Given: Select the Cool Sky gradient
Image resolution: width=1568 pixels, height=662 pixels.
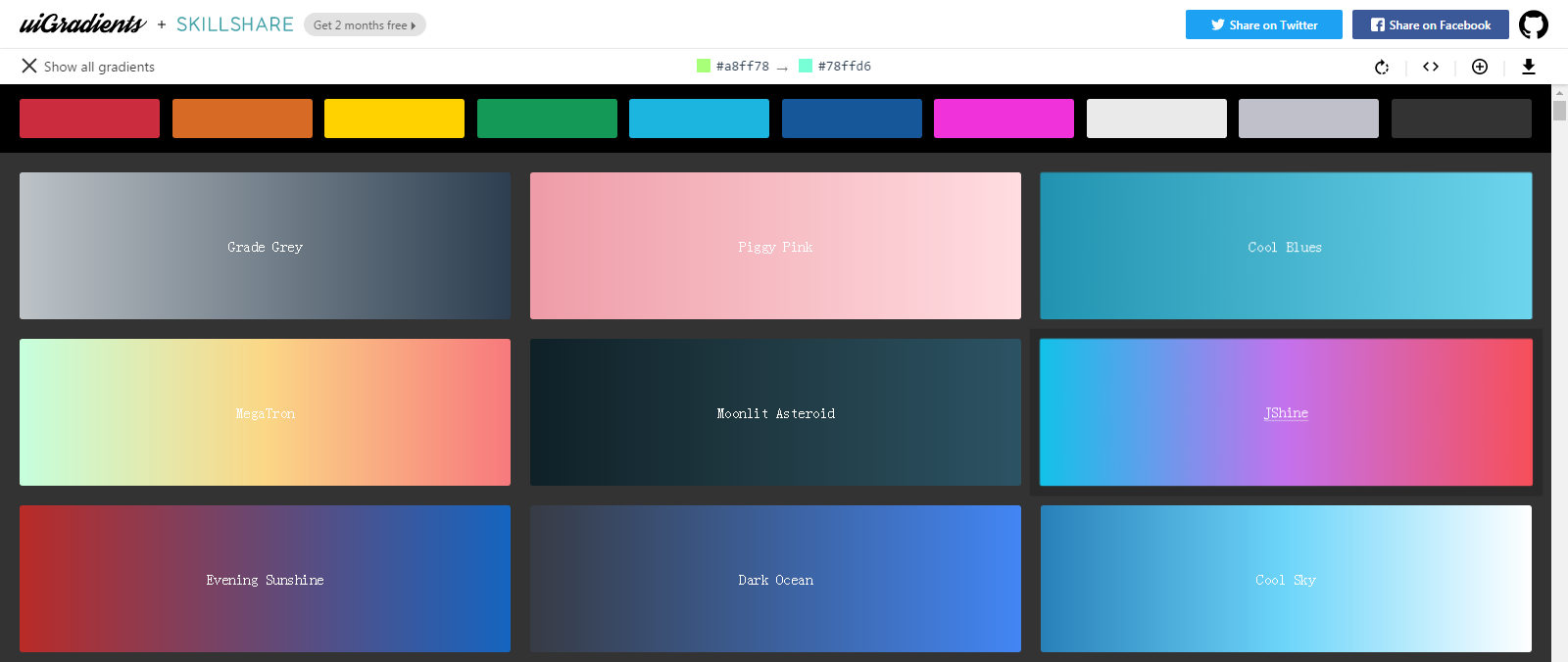Looking at the screenshot, I should (x=1286, y=579).
